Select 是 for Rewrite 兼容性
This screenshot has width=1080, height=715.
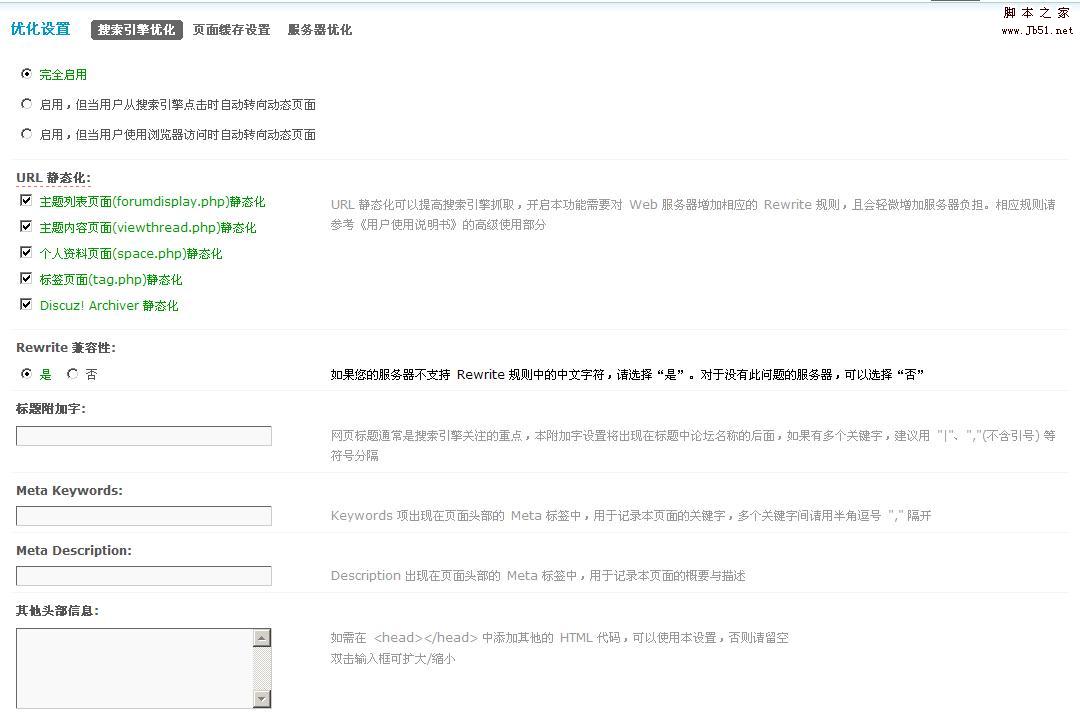click(x=26, y=373)
